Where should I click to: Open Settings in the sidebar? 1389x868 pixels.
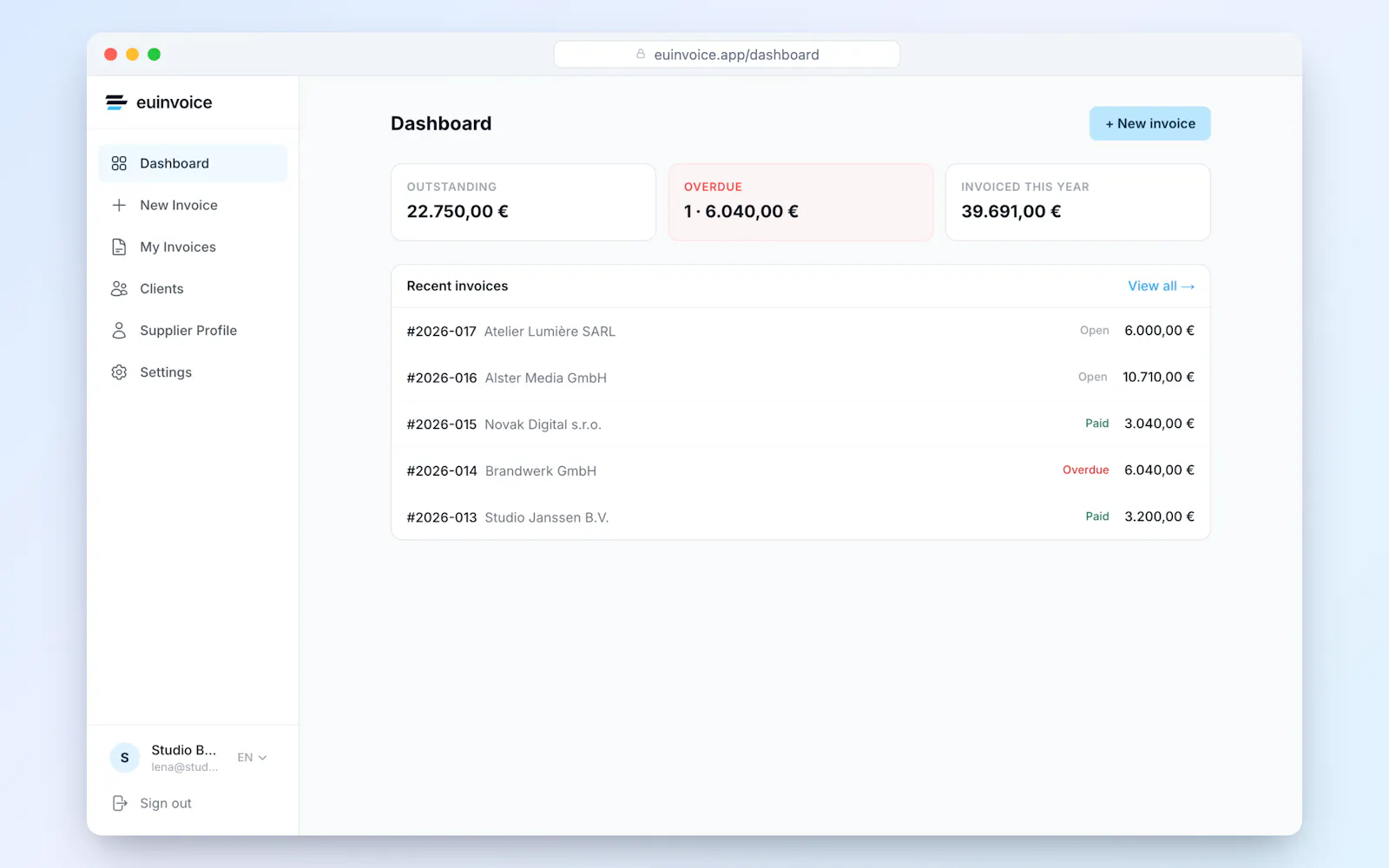point(193,372)
